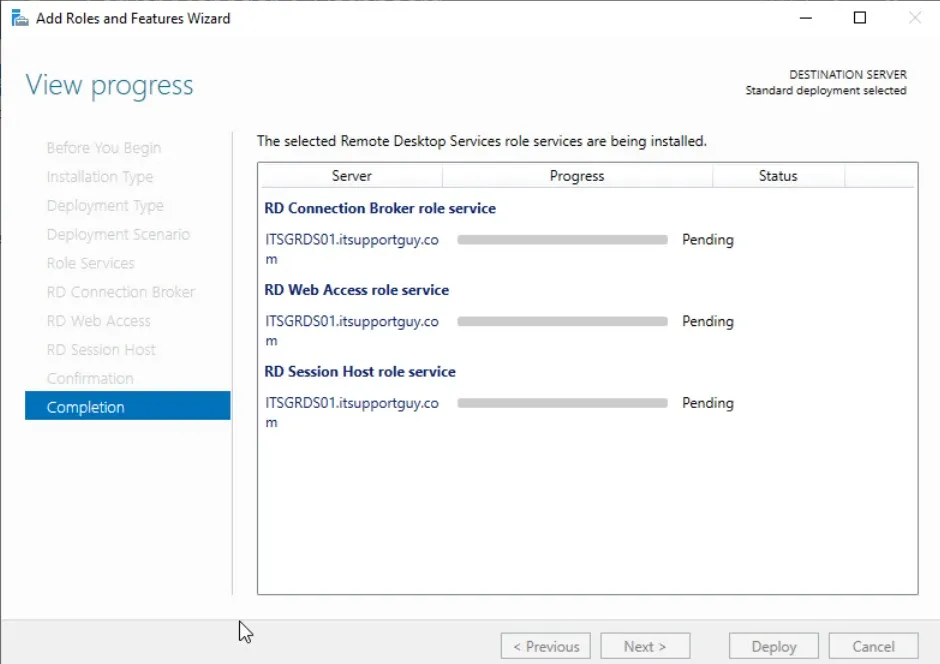The image size is (940, 664).
Task: Select RD Web Access in sidebar
Action: tap(98, 320)
